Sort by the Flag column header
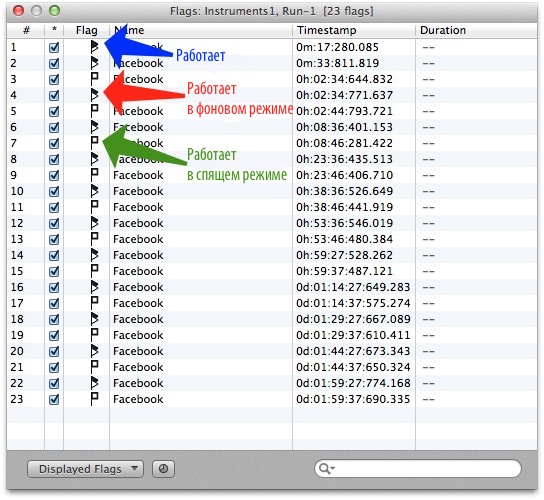Viewport: 544px width, 500px height. pyautogui.click(x=86, y=30)
